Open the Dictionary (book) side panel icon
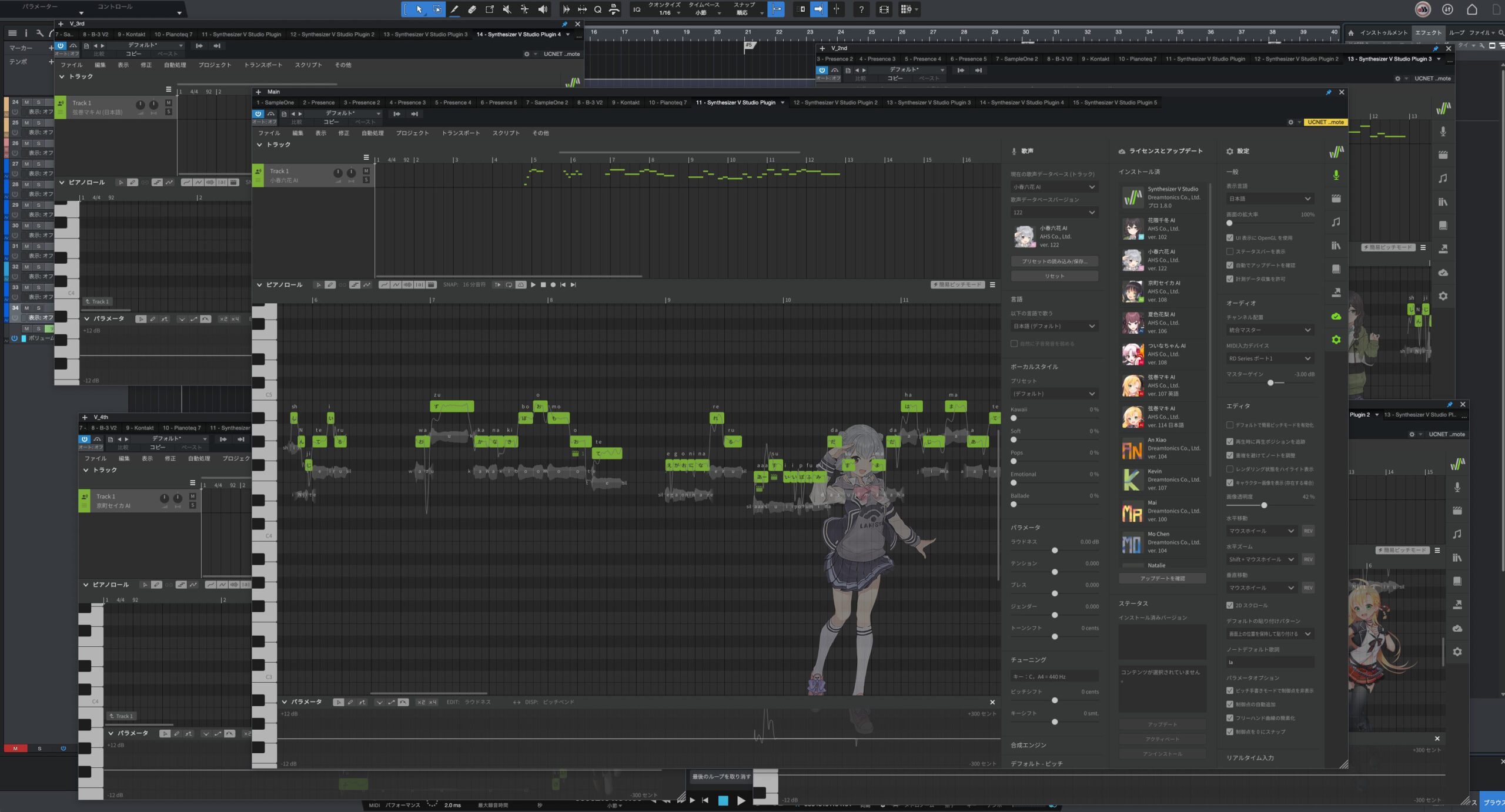Screen dimensions: 1505x812 click(x=1336, y=269)
